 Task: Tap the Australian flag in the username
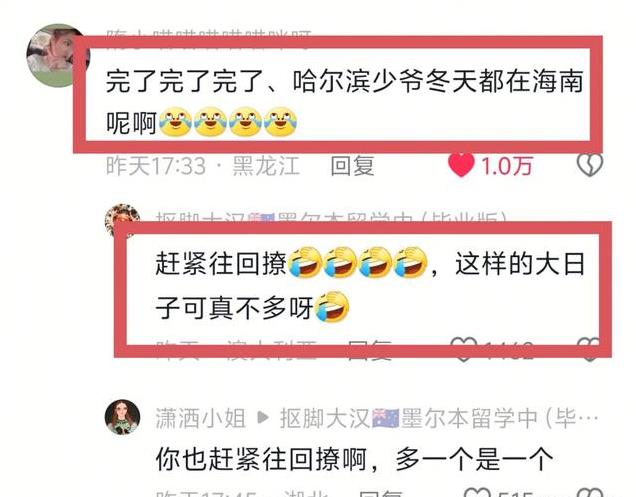(x=385, y=418)
